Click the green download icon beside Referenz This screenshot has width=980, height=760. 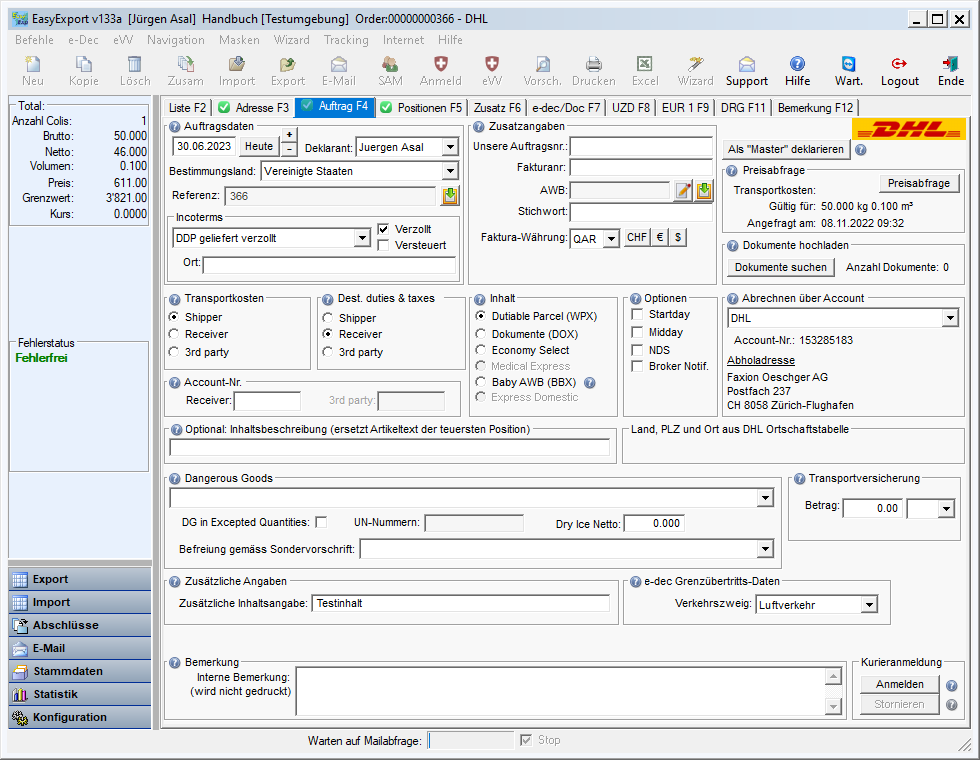click(x=451, y=196)
